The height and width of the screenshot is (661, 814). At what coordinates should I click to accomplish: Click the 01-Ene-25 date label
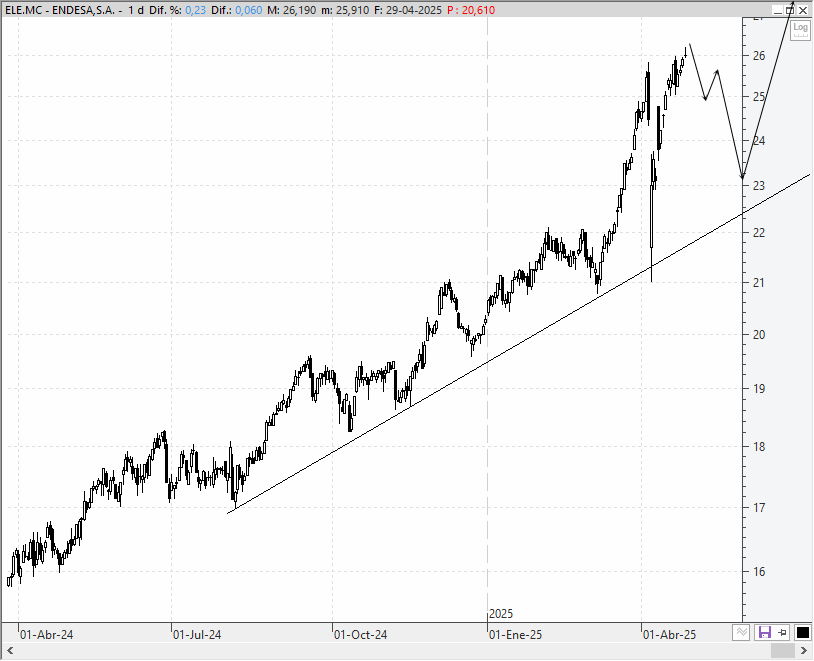pyautogui.click(x=515, y=635)
